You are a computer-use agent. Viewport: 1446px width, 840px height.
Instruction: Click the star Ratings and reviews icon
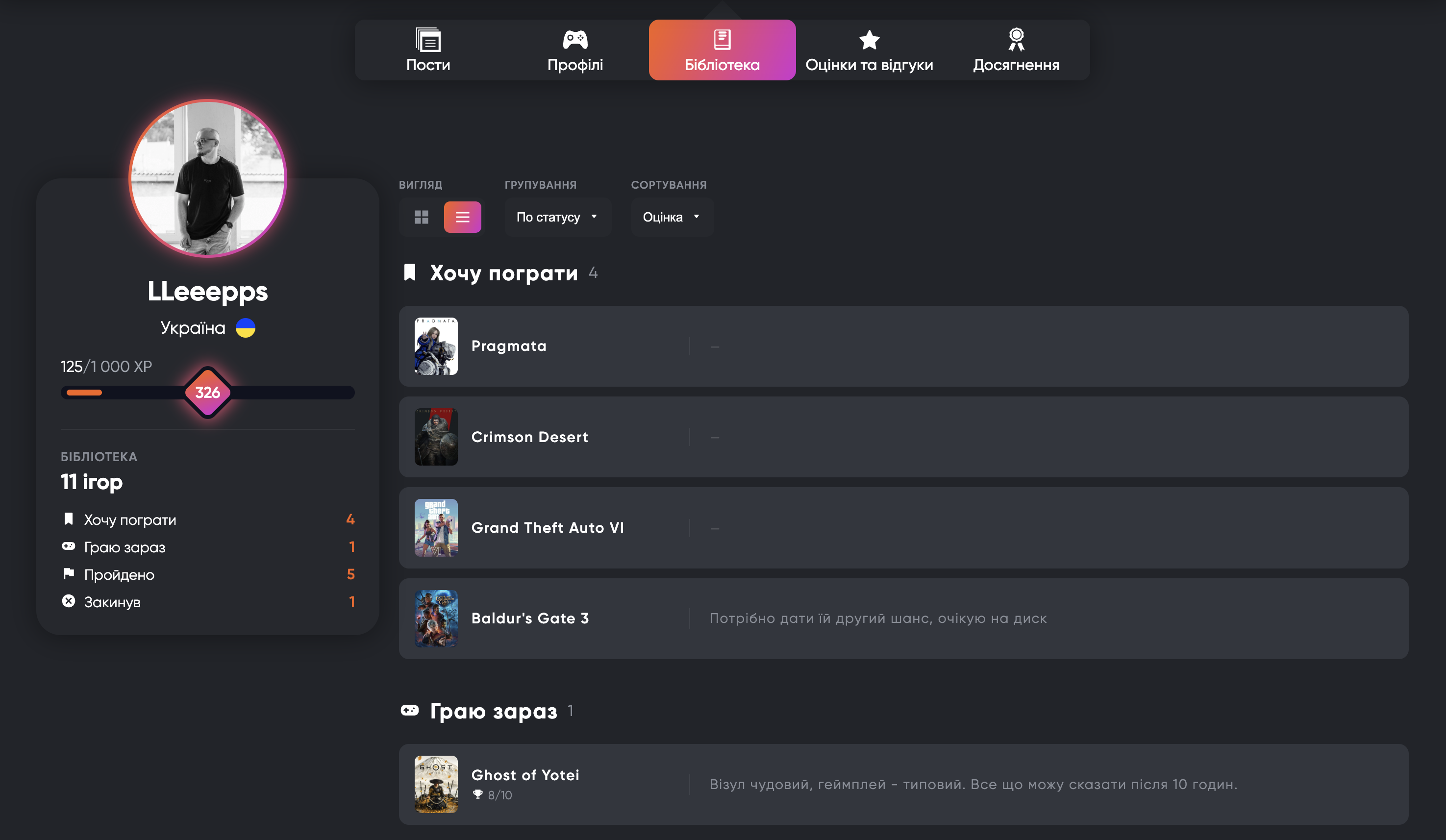point(869,40)
